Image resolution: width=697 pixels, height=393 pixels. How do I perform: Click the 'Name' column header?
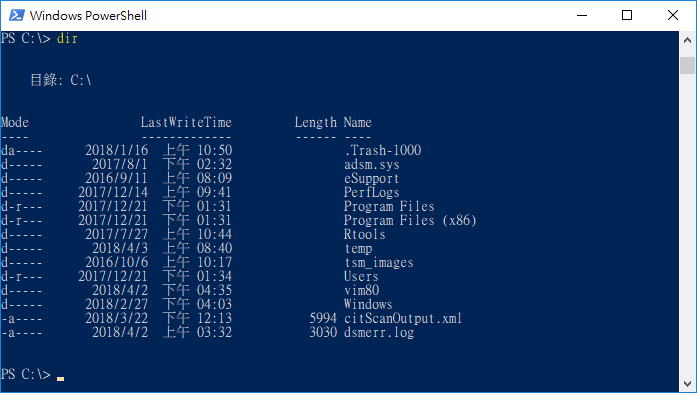click(x=357, y=122)
